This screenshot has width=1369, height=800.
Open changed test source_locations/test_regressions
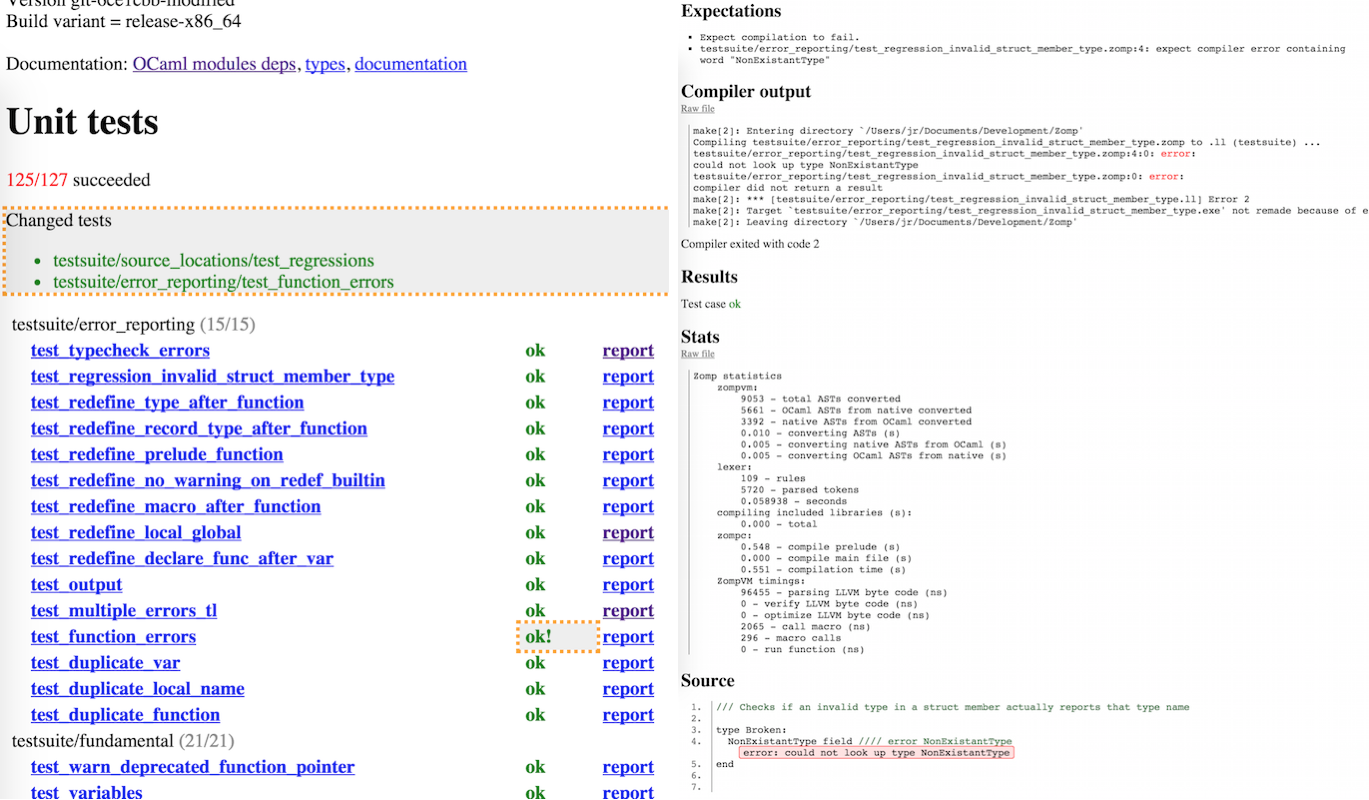pyautogui.click(x=213, y=260)
